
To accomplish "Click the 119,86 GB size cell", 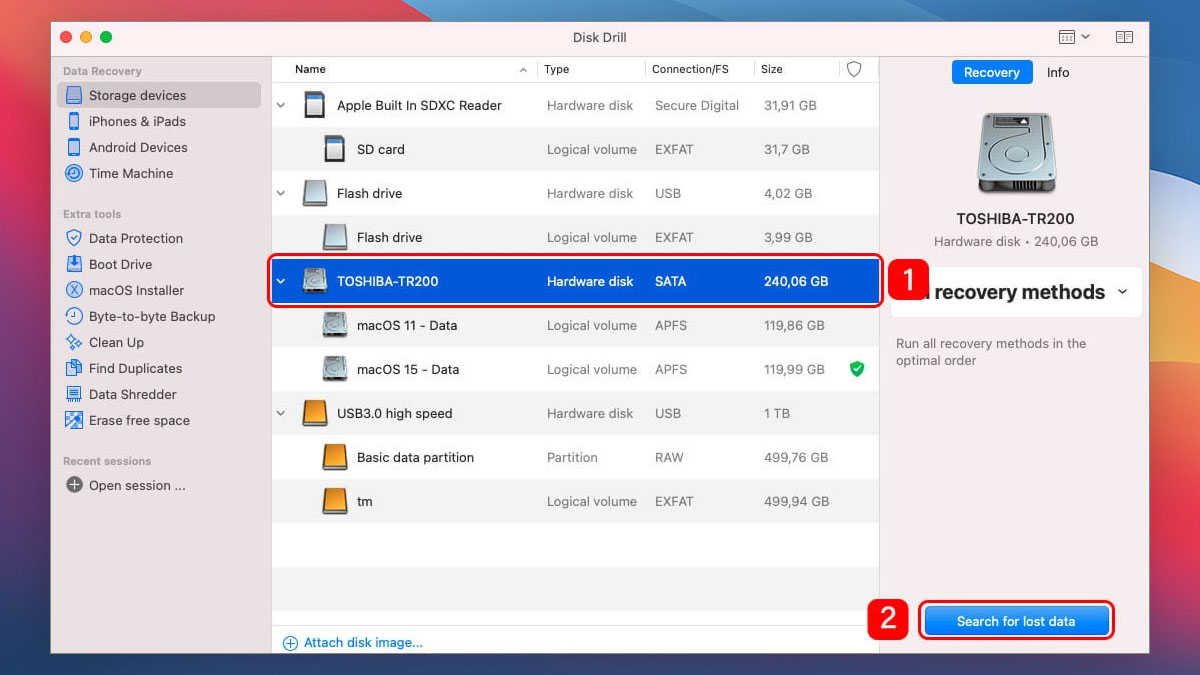I will [794, 325].
